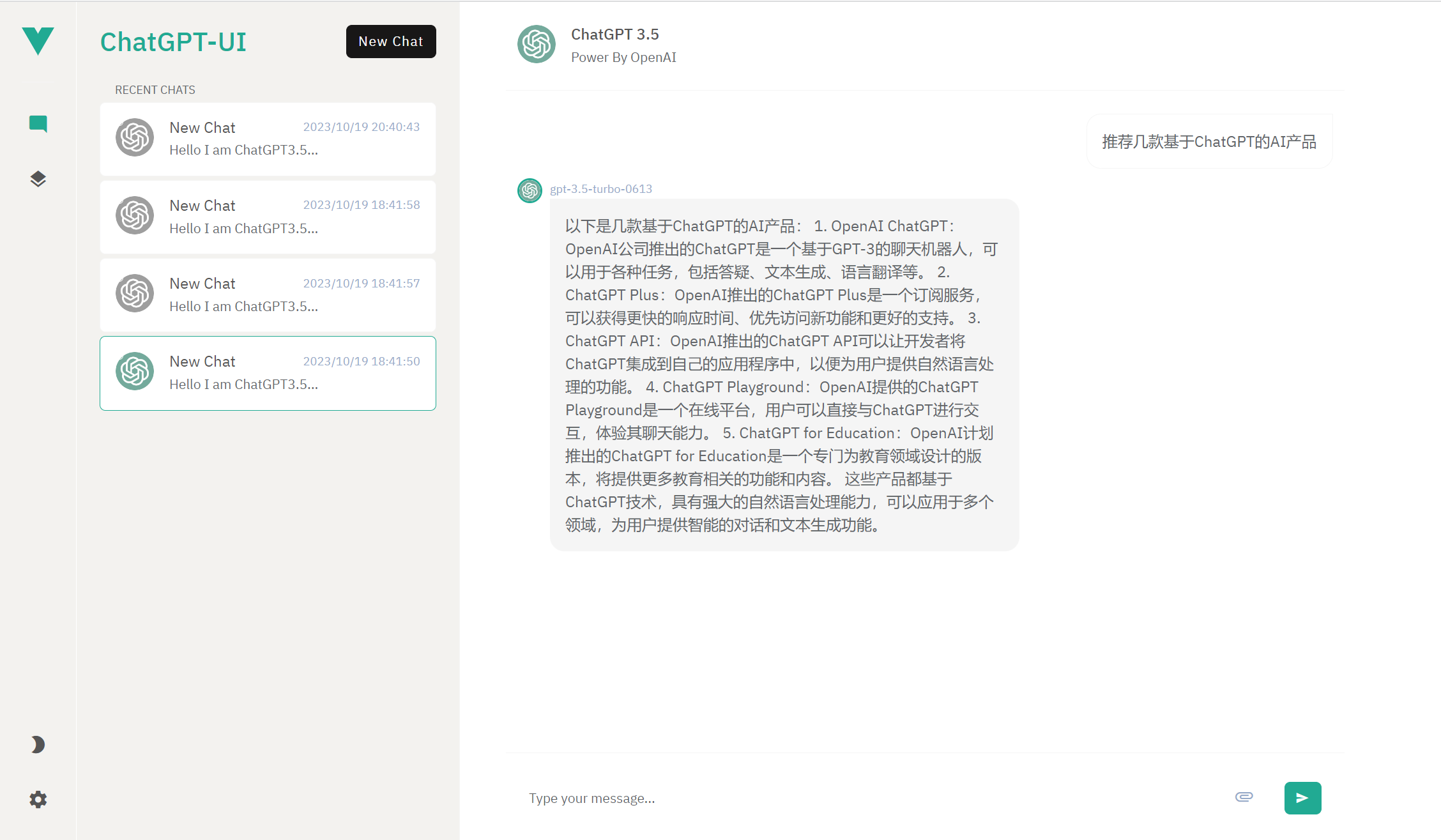Click the paperclip attachment icon

click(x=1244, y=797)
